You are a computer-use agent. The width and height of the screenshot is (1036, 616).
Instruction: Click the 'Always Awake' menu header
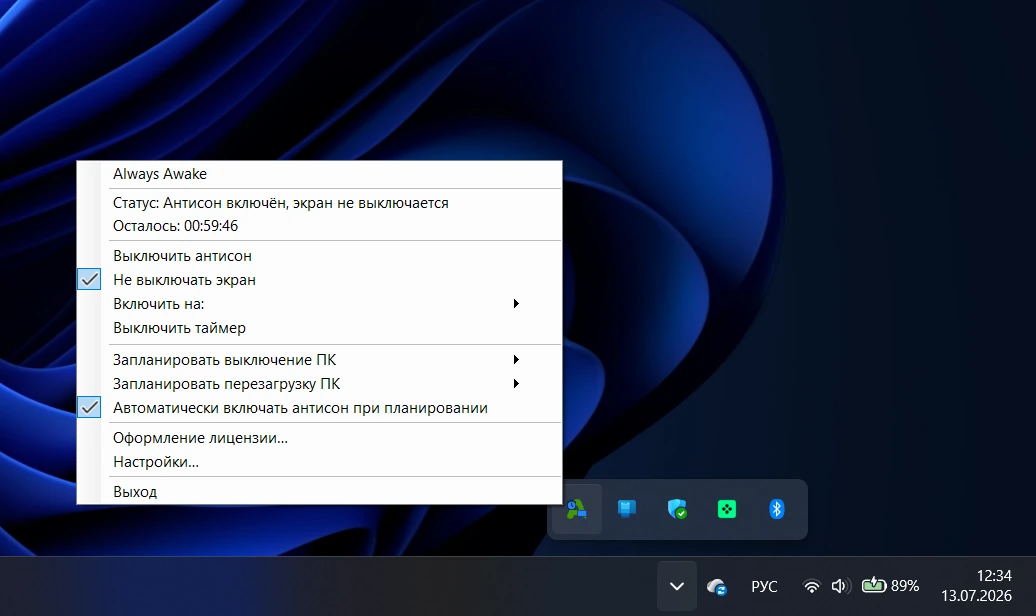click(x=319, y=174)
